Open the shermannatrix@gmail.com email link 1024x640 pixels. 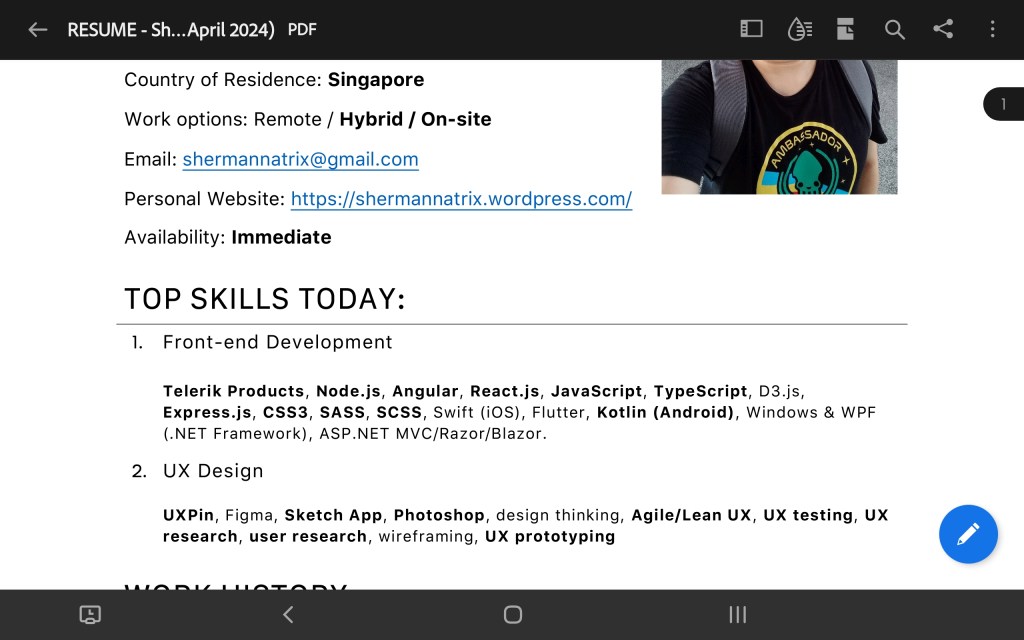pyautogui.click(x=300, y=159)
